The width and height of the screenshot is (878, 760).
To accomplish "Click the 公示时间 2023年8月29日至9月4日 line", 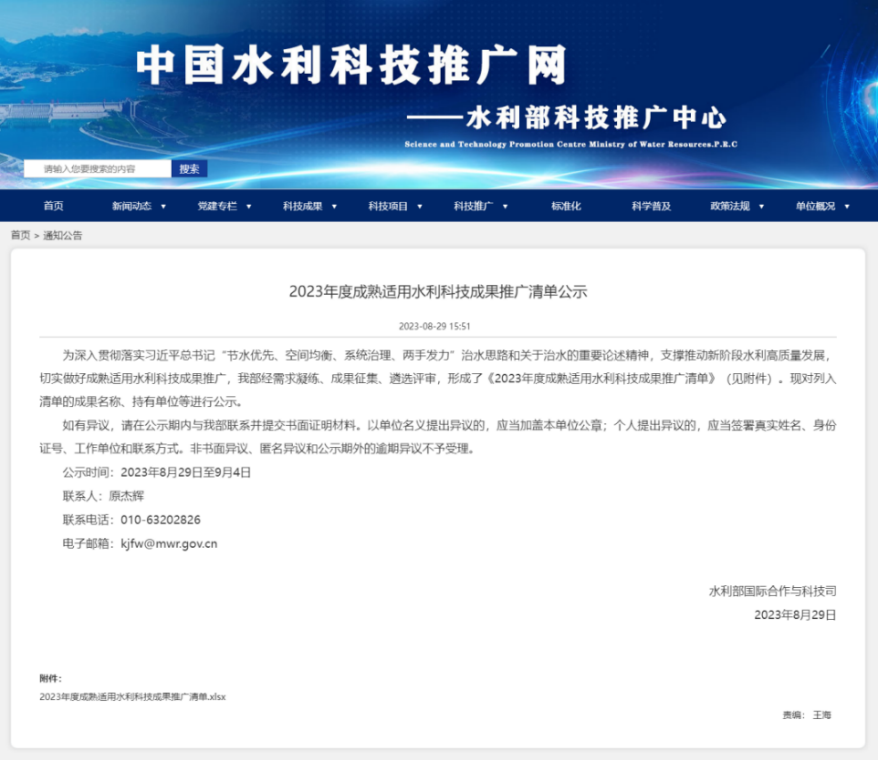I will tap(157, 473).
